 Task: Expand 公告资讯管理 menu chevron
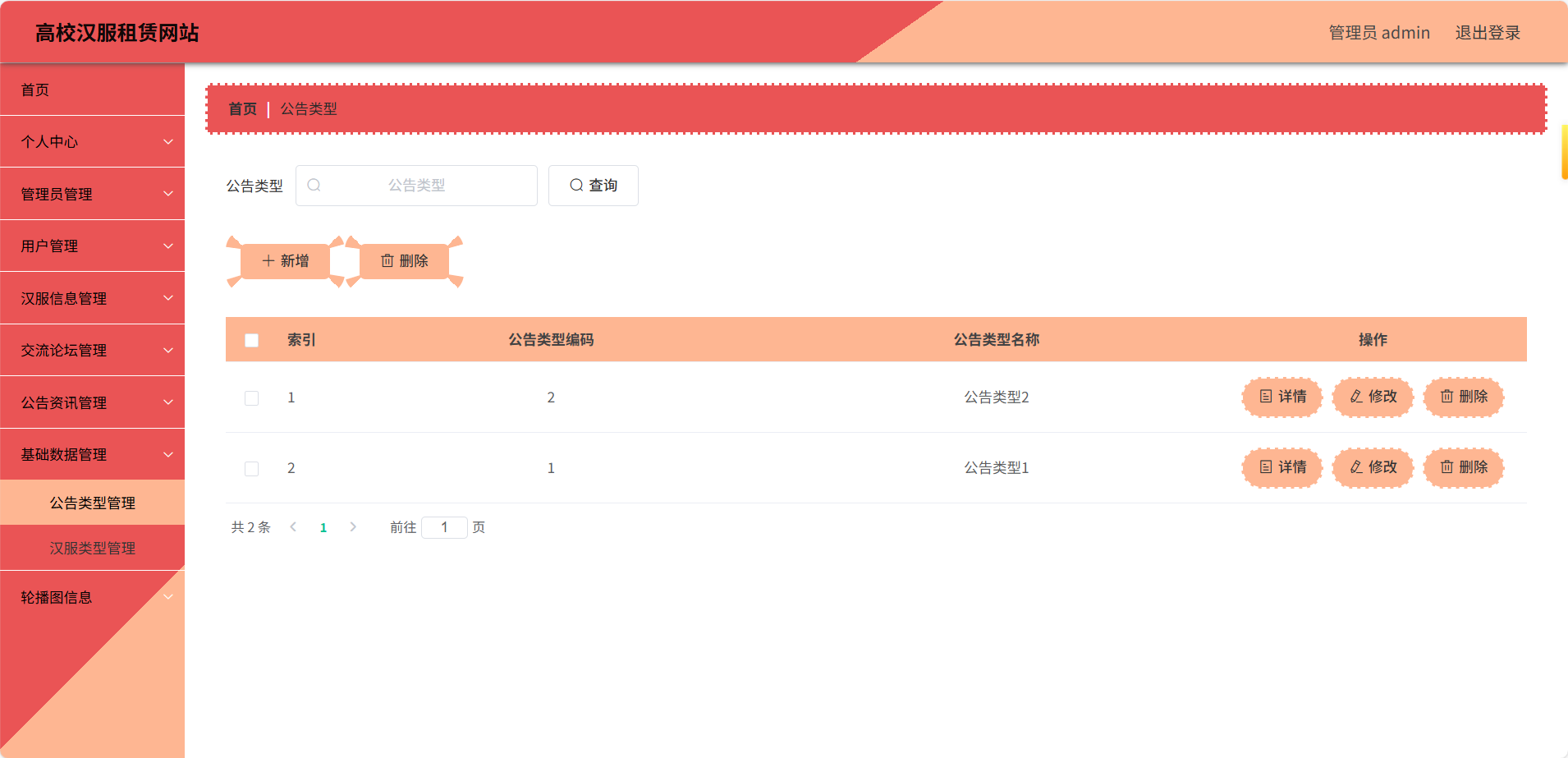tap(168, 402)
